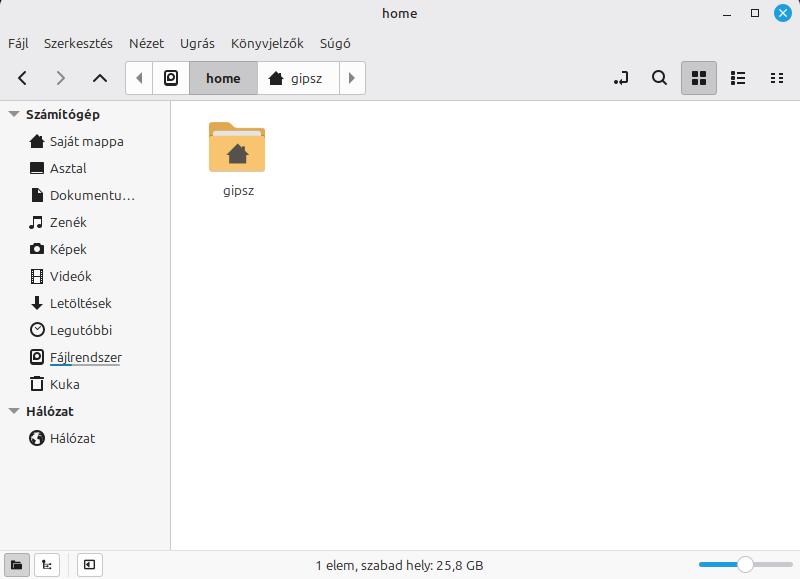Click the filesystem root icon in path bar
The image size is (800, 579).
[171, 78]
